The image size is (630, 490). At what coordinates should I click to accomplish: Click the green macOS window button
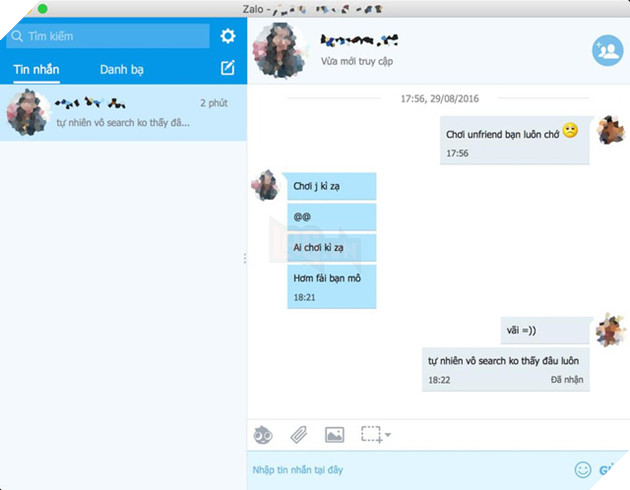pos(43,9)
